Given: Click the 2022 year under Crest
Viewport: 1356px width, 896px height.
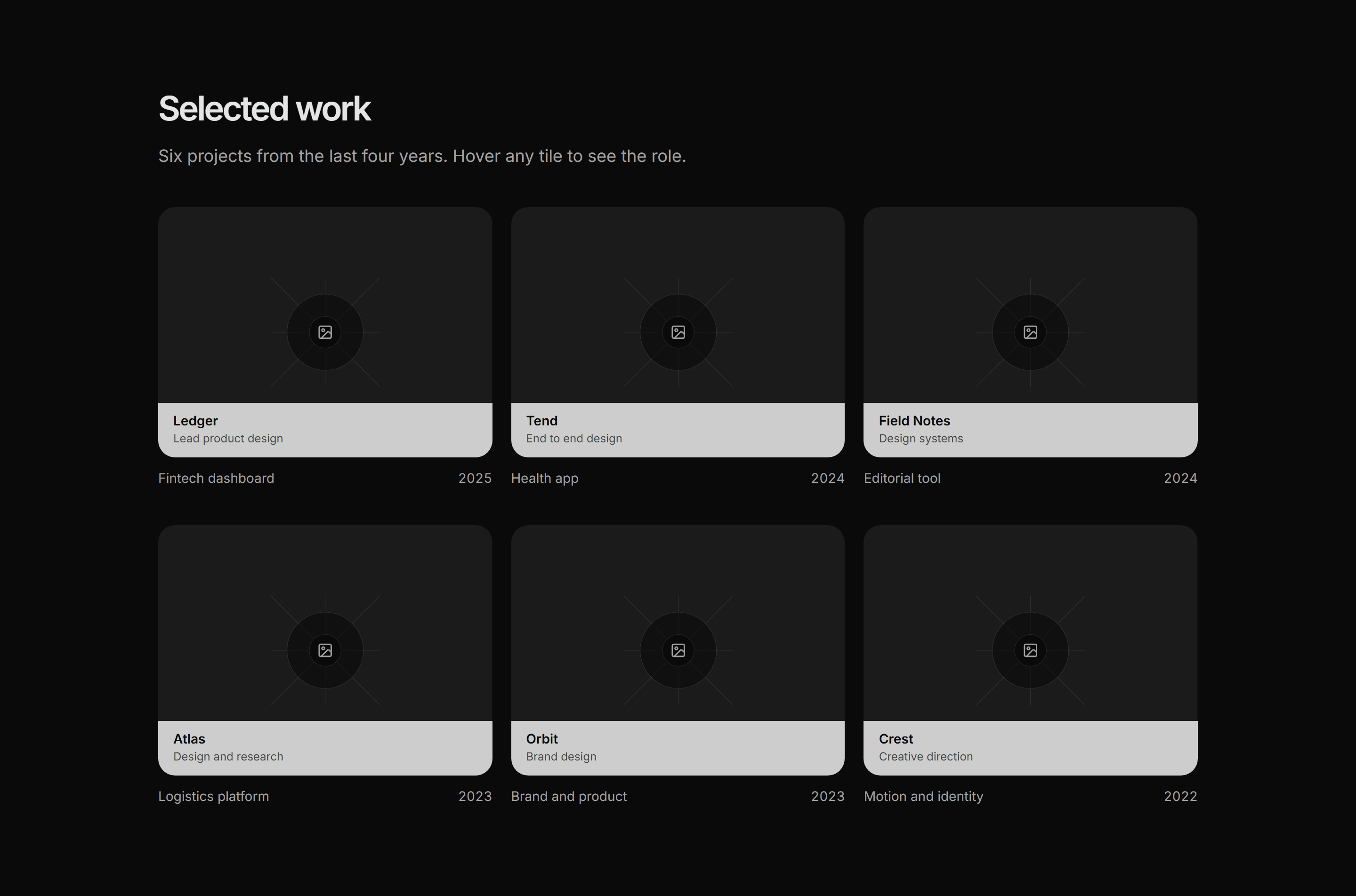Looking at the screenshot, I should (1180, 797).
